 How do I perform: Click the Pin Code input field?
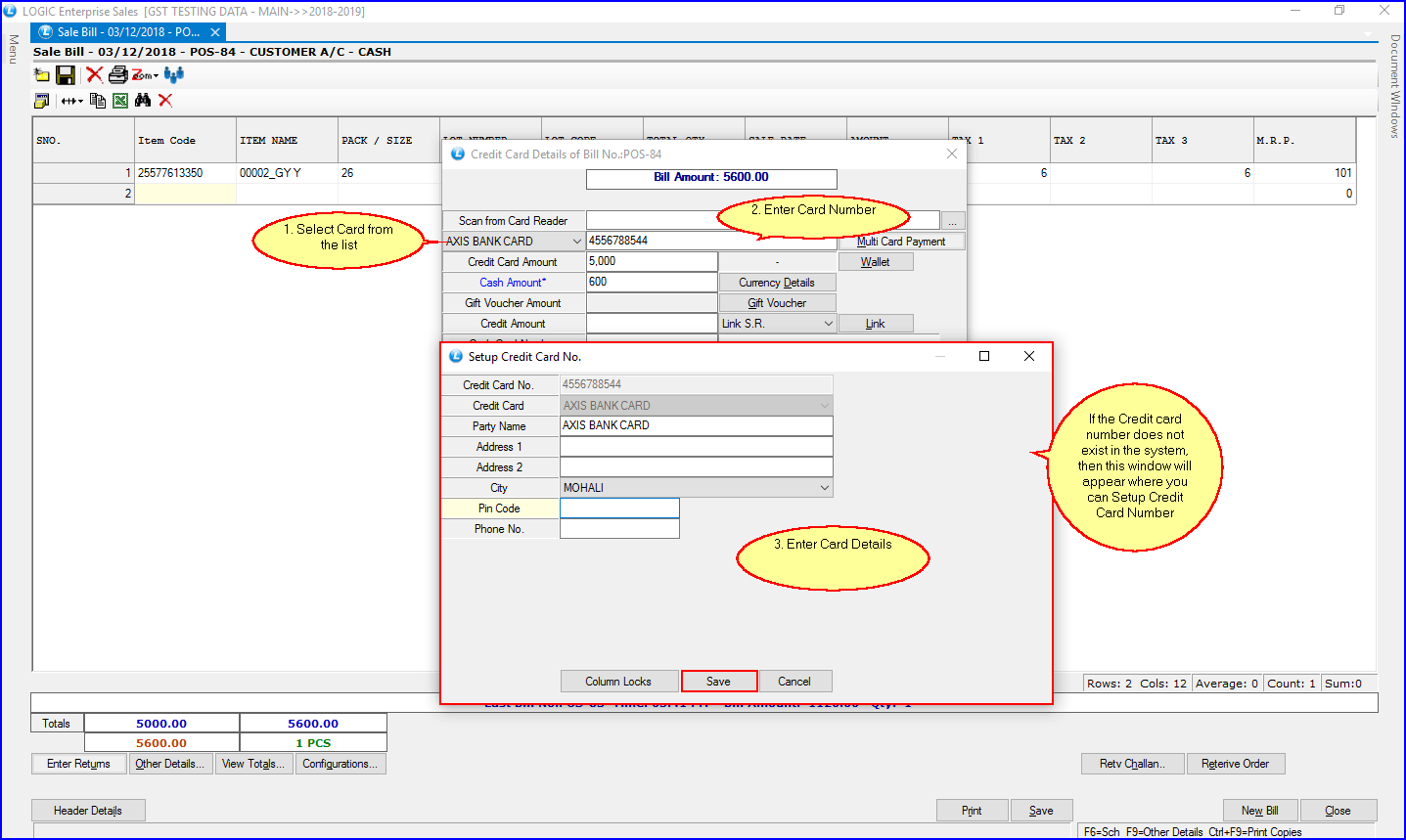click(x=619, y=508)
